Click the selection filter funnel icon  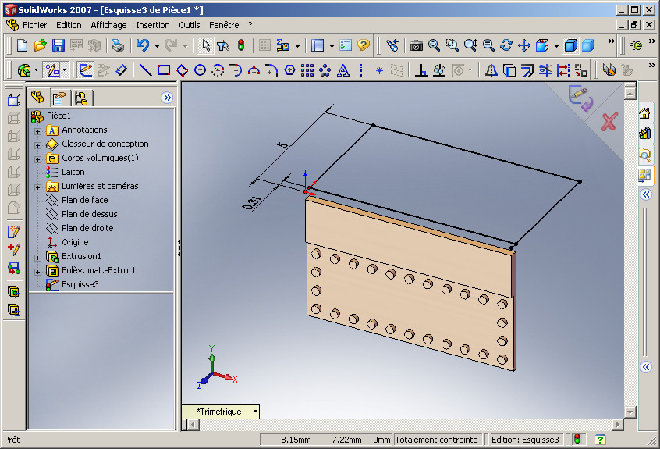tap(223, 45)
